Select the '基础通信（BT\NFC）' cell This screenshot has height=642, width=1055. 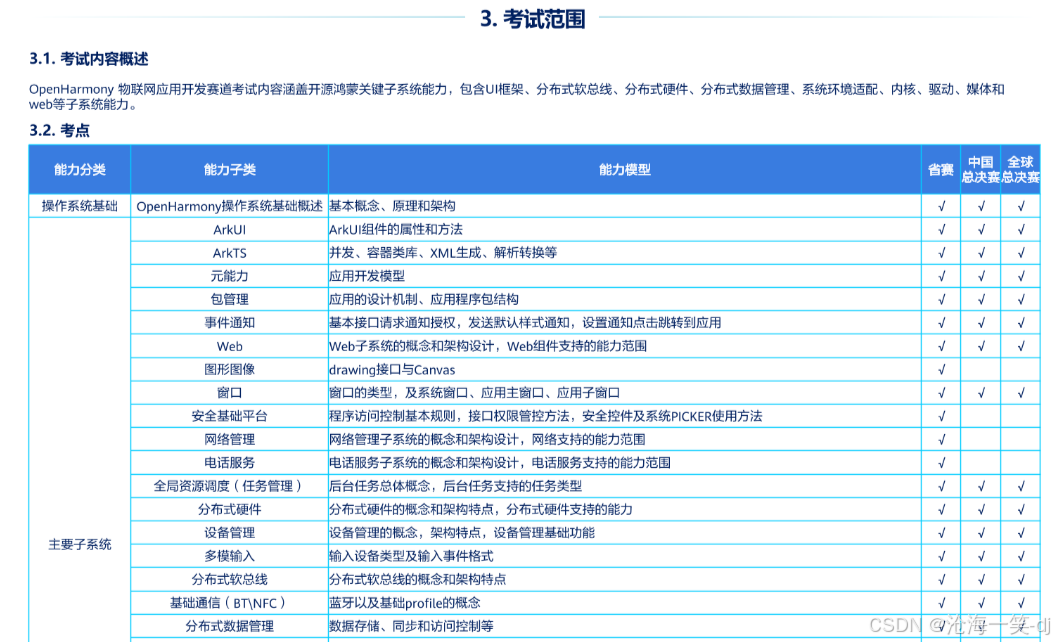point(229,602)
